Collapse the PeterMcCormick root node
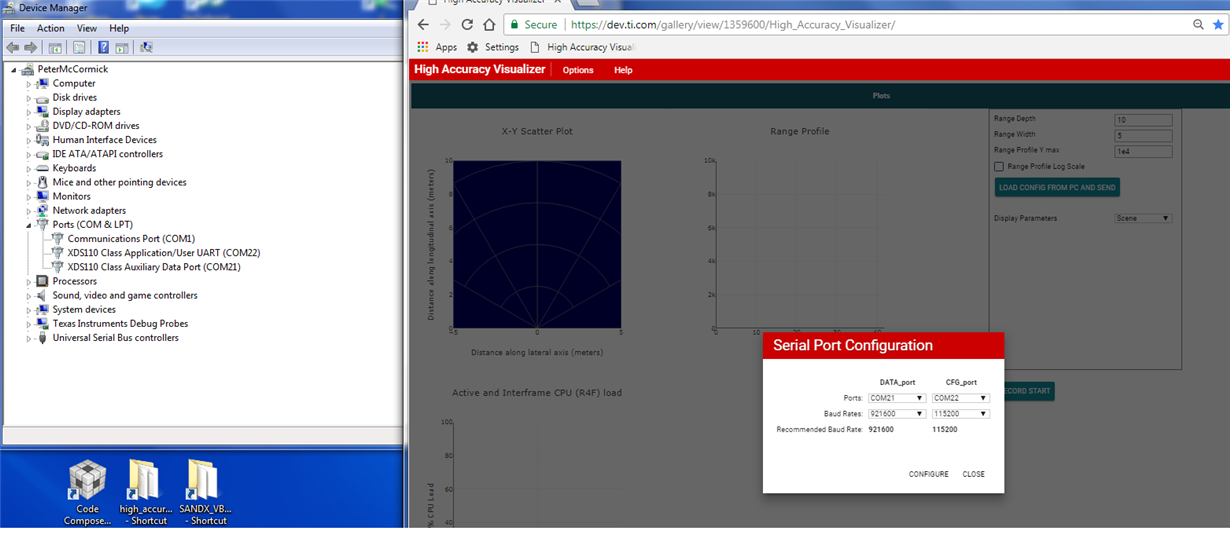The width and height of the screenshot is (1230, 534). coord(14,69)
